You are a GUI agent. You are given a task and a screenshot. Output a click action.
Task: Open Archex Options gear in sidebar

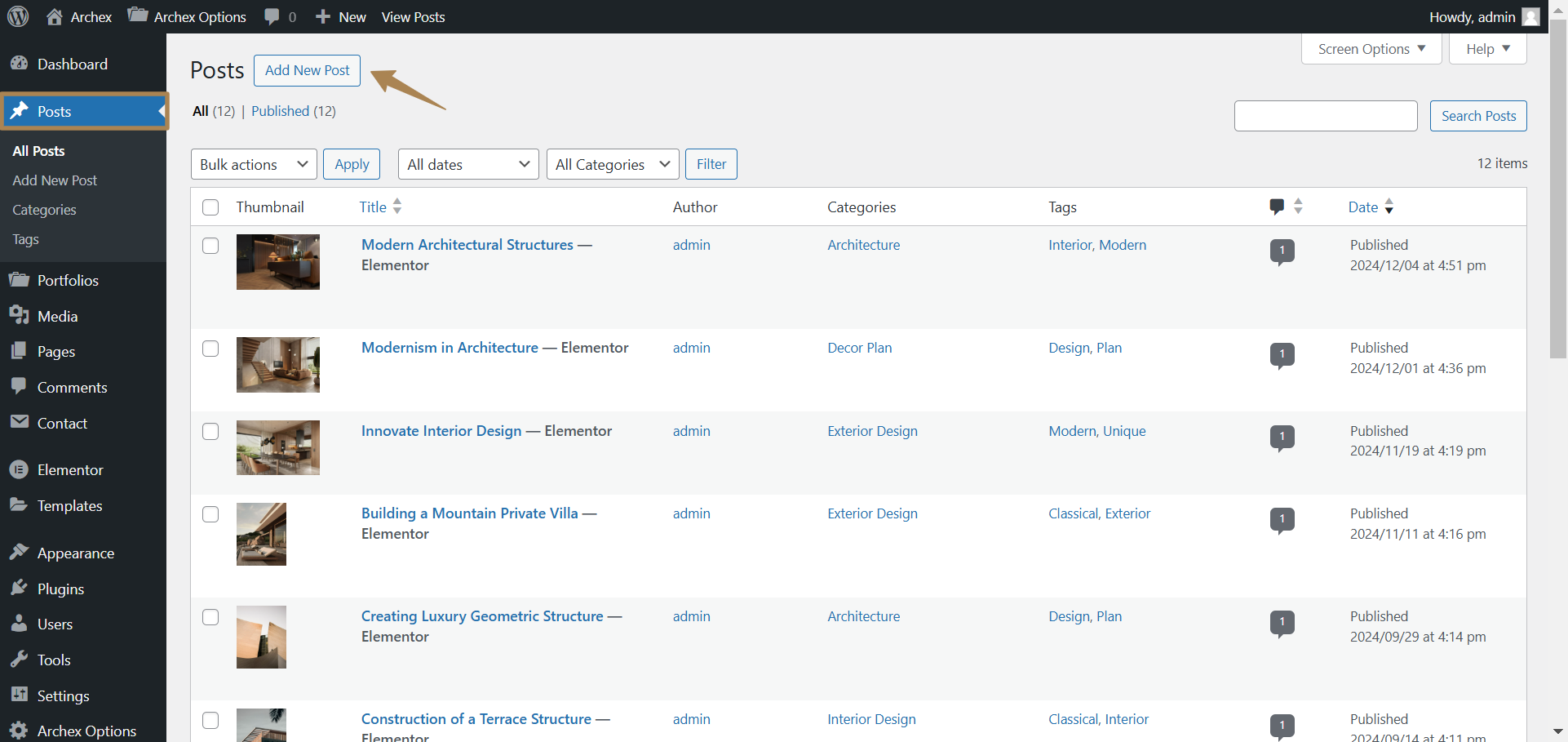[20, 731]
